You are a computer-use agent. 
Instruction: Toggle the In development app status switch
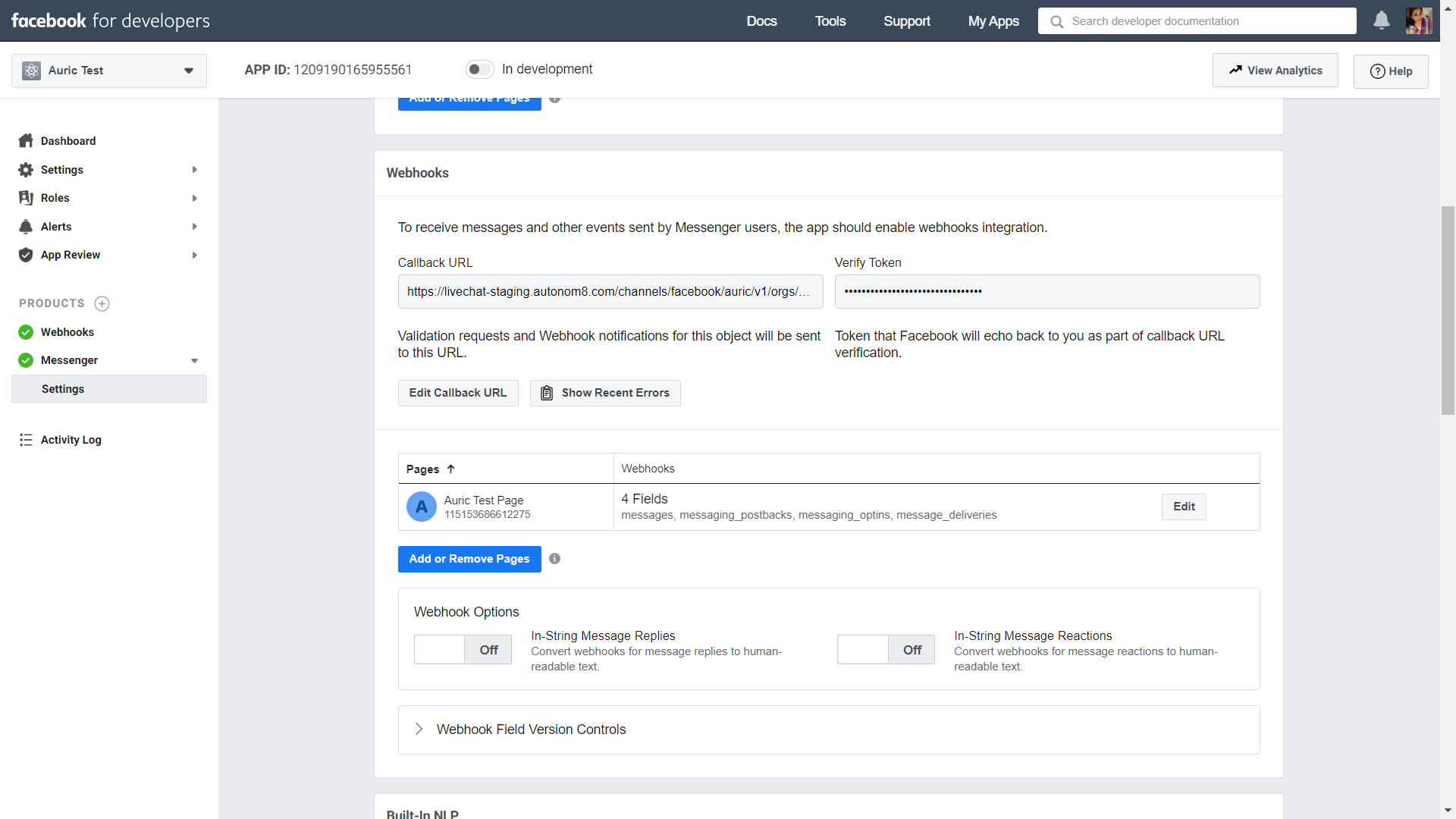tap(480, 69)
